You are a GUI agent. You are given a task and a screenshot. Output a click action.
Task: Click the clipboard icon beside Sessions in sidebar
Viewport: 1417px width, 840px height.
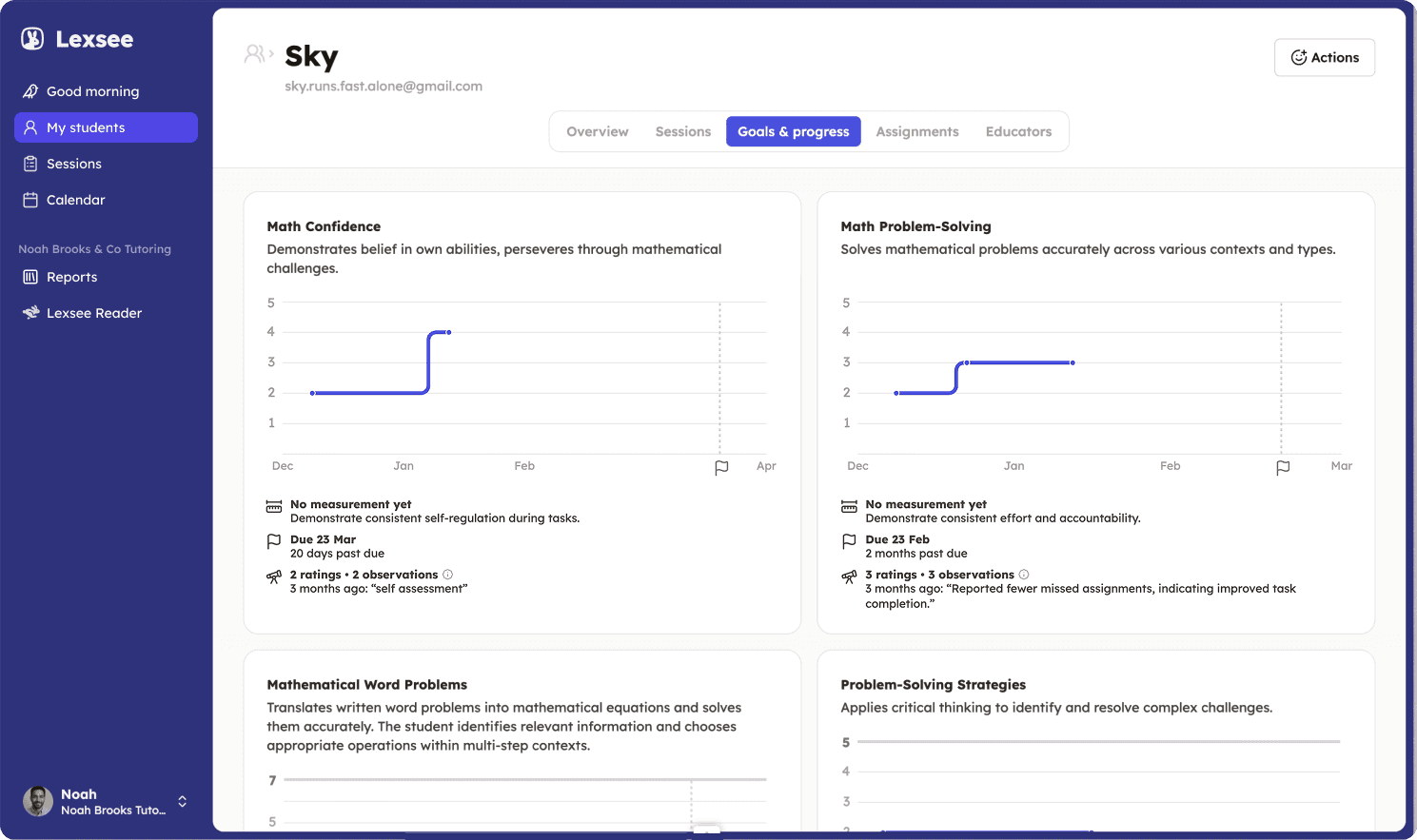[x=30, y=164]
